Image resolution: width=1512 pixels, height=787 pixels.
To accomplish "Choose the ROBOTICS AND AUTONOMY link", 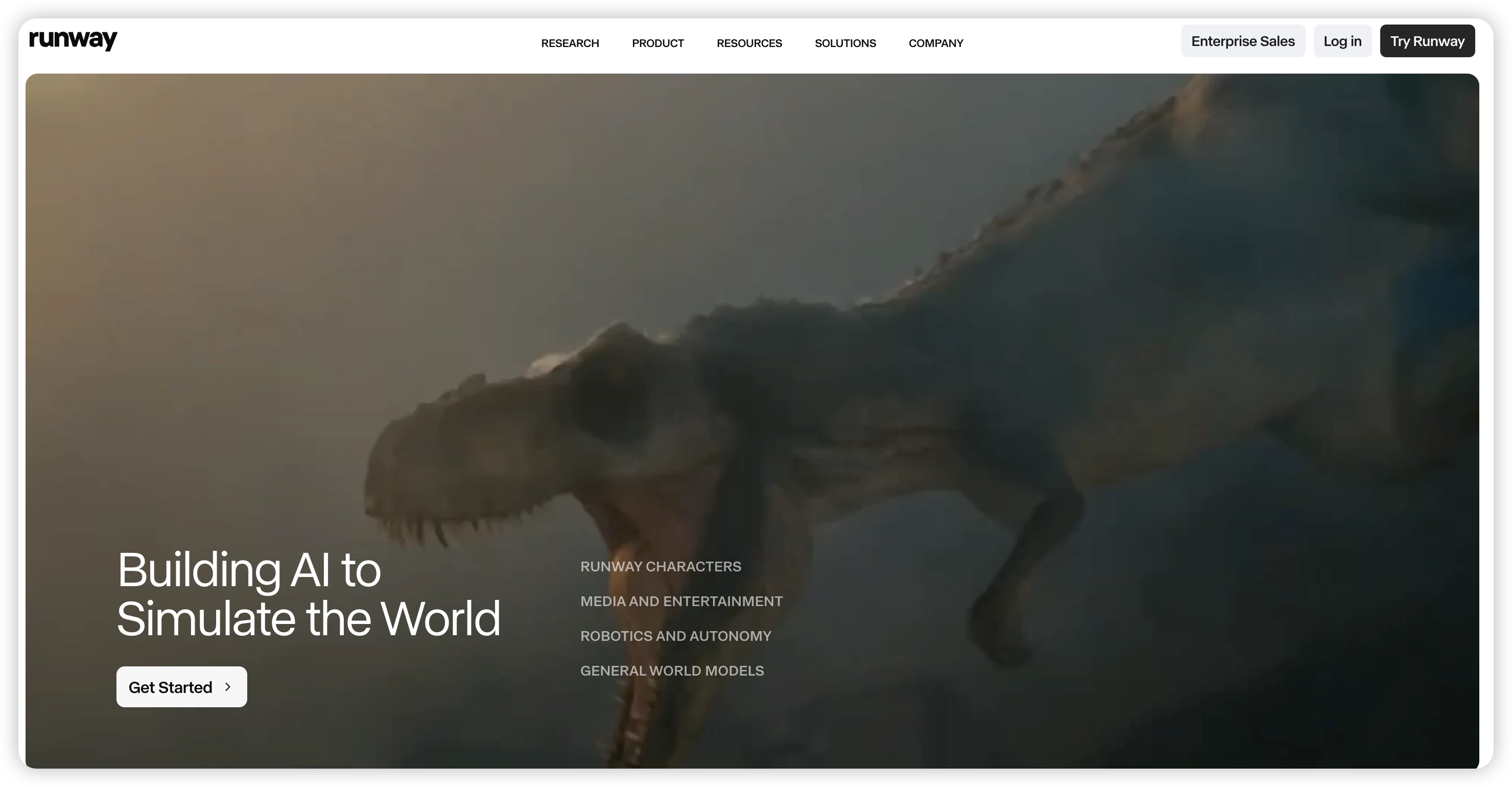I will pos(675,635).
